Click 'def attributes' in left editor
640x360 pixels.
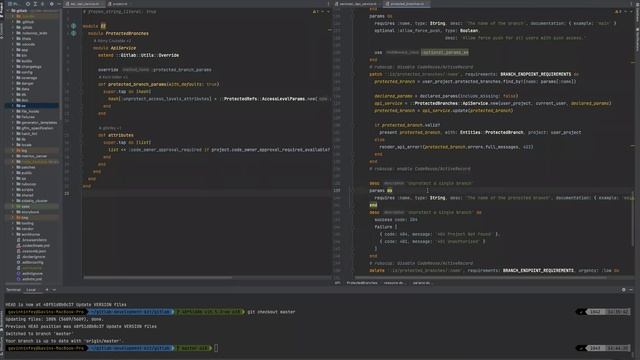tap(116, 135)
